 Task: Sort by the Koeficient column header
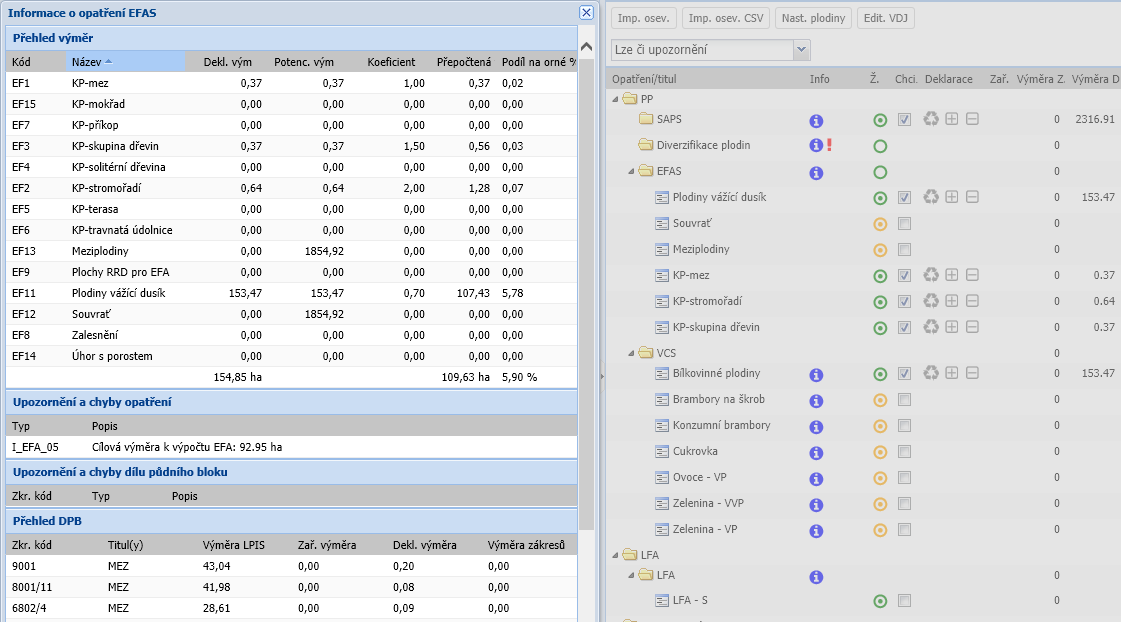click(391, 61)
